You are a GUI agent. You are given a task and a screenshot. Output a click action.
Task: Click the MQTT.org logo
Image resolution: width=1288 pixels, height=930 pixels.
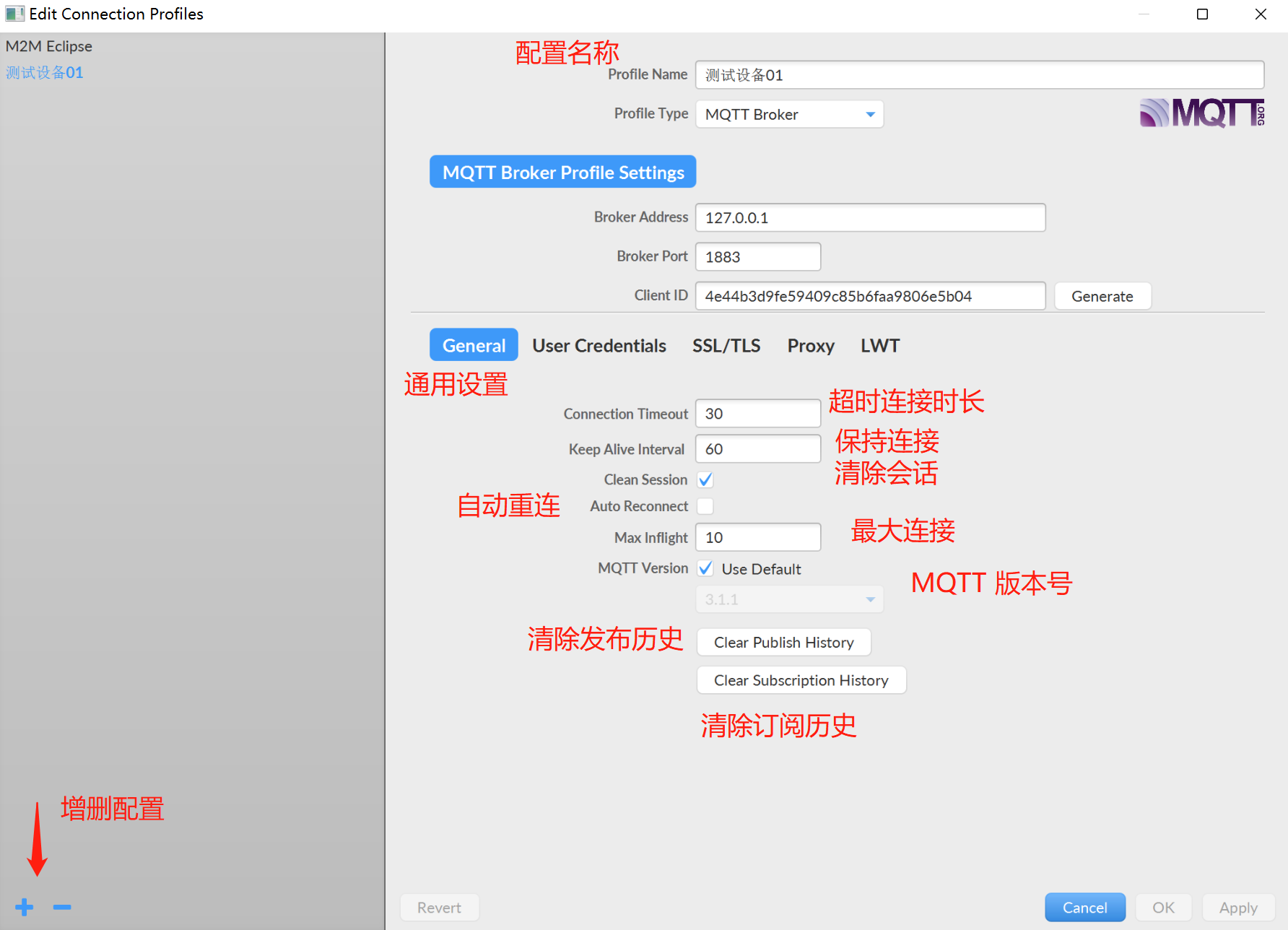point(1202,113)
